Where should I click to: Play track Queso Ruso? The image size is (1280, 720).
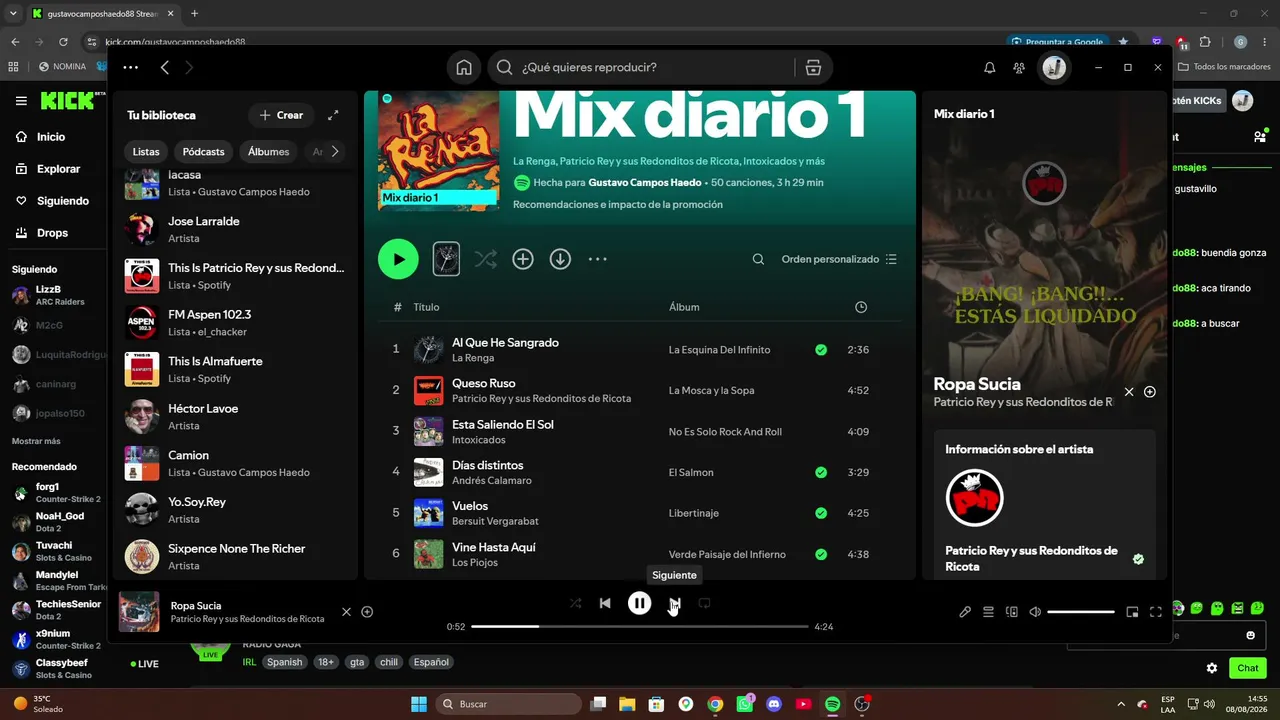(484, 383)
